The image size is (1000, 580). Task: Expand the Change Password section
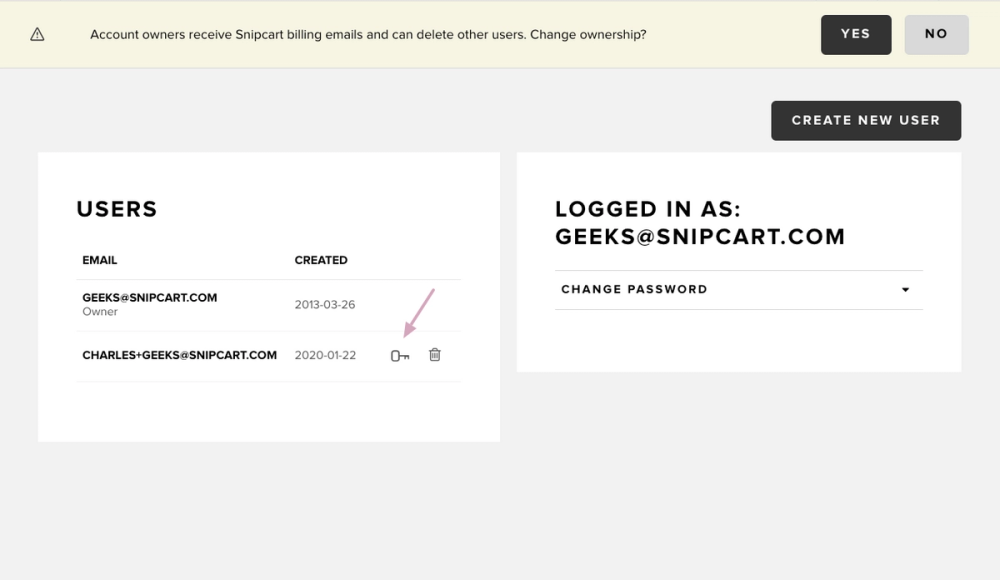click(x=738, y=290)
